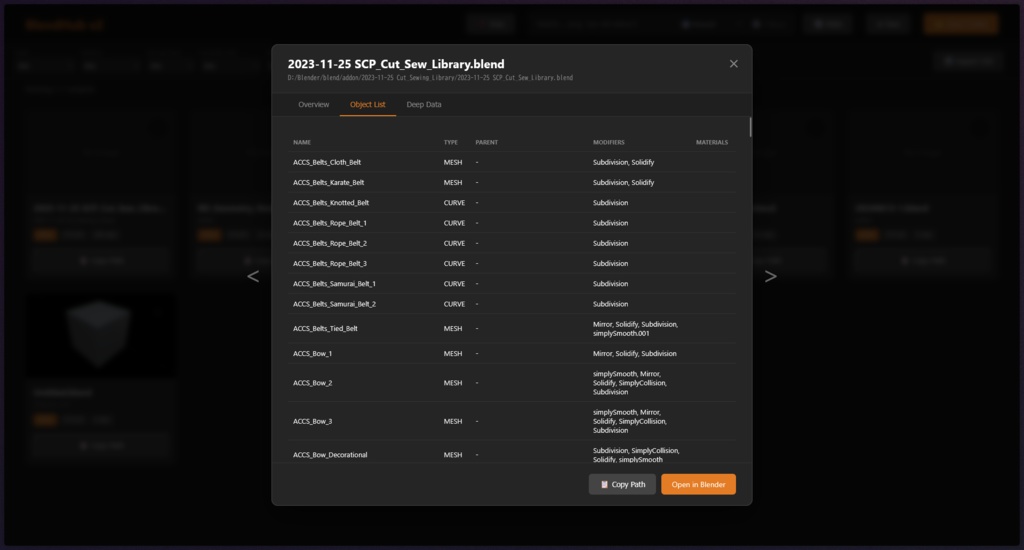This screenshot has height=550, width=1024.
Task: Select the ACCS_Belts_Tied_Belt row
Action: [513, 329]
